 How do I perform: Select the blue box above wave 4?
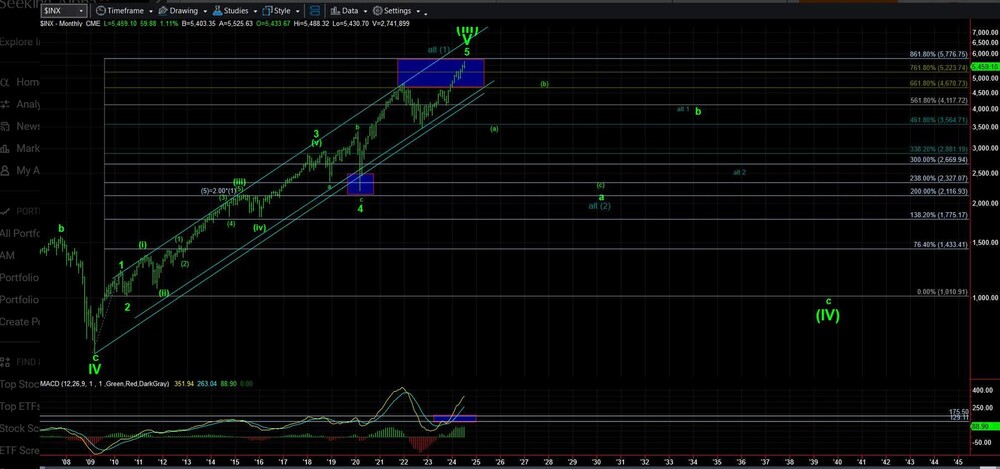(x=360, y=184)
